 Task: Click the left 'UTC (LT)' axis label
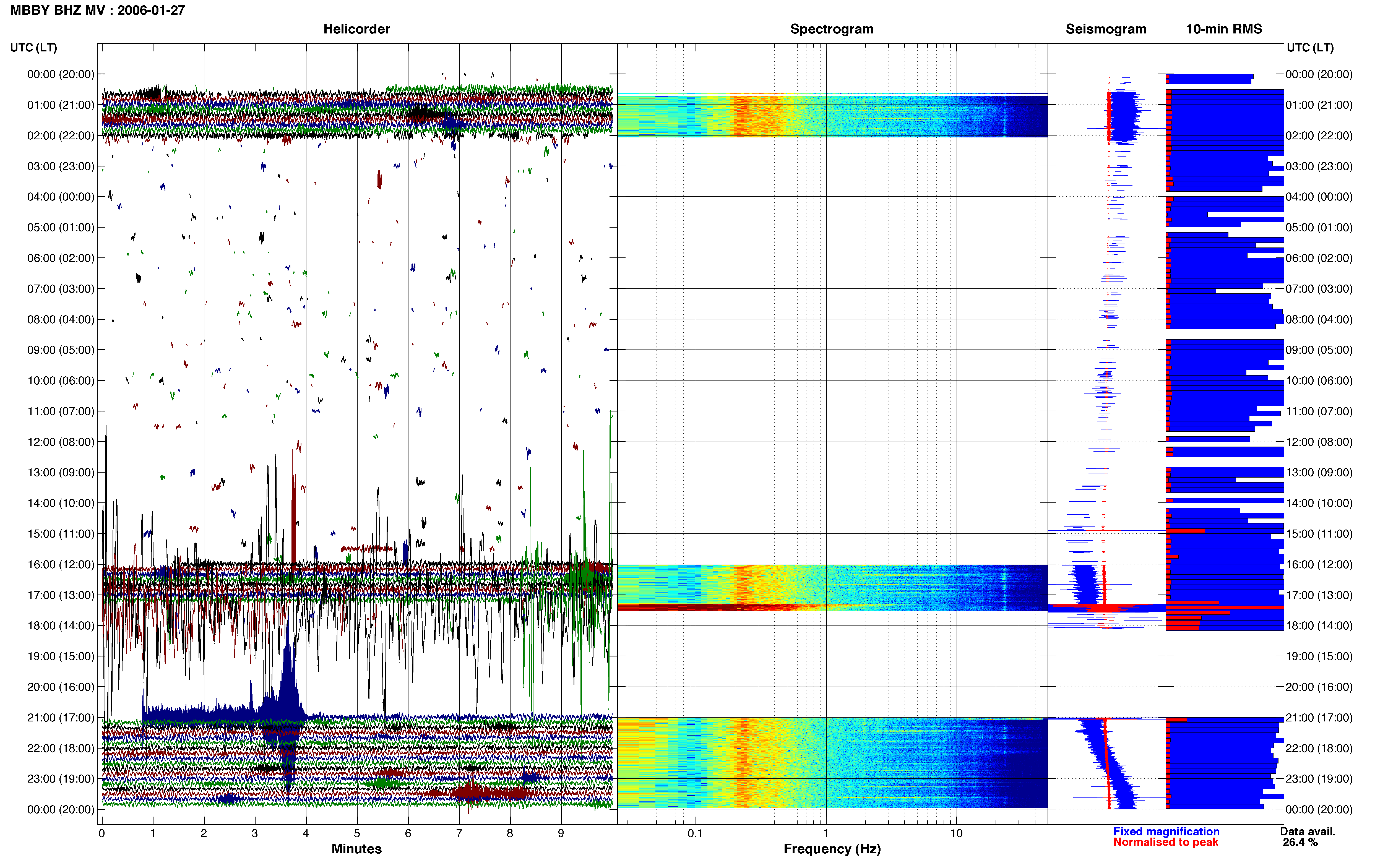coord(33,48)
